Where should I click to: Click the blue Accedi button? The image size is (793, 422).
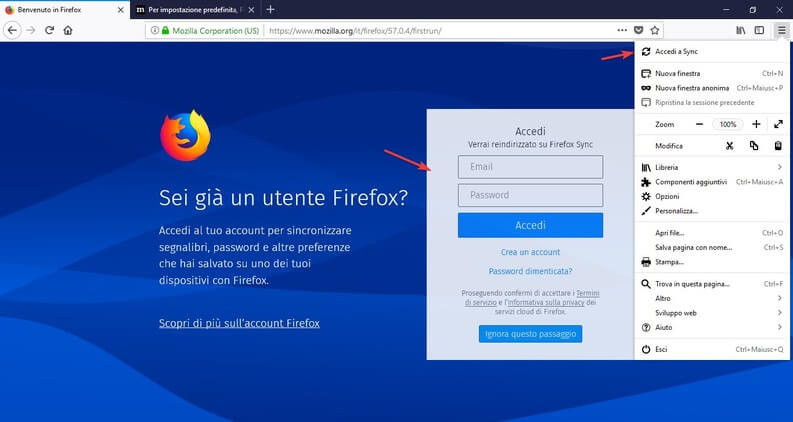point(530,225)
